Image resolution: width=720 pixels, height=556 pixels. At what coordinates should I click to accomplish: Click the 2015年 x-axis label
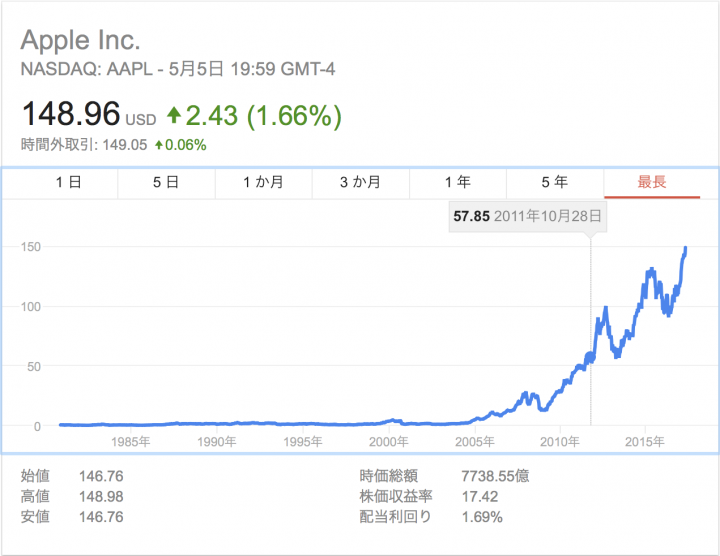tap(645, 442)
